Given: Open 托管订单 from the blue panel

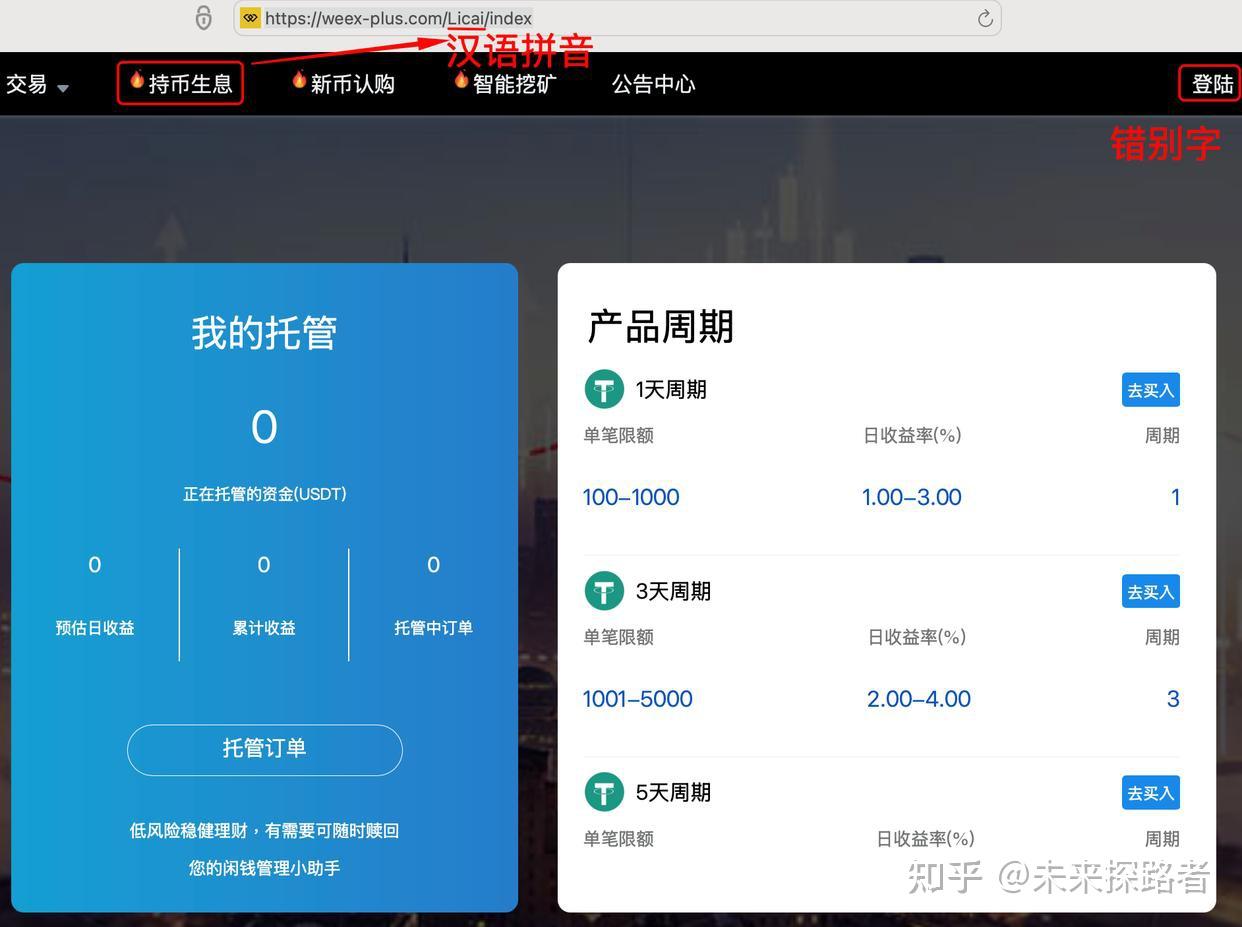Looking at the screenshot, I should click(x=264, y=750).
